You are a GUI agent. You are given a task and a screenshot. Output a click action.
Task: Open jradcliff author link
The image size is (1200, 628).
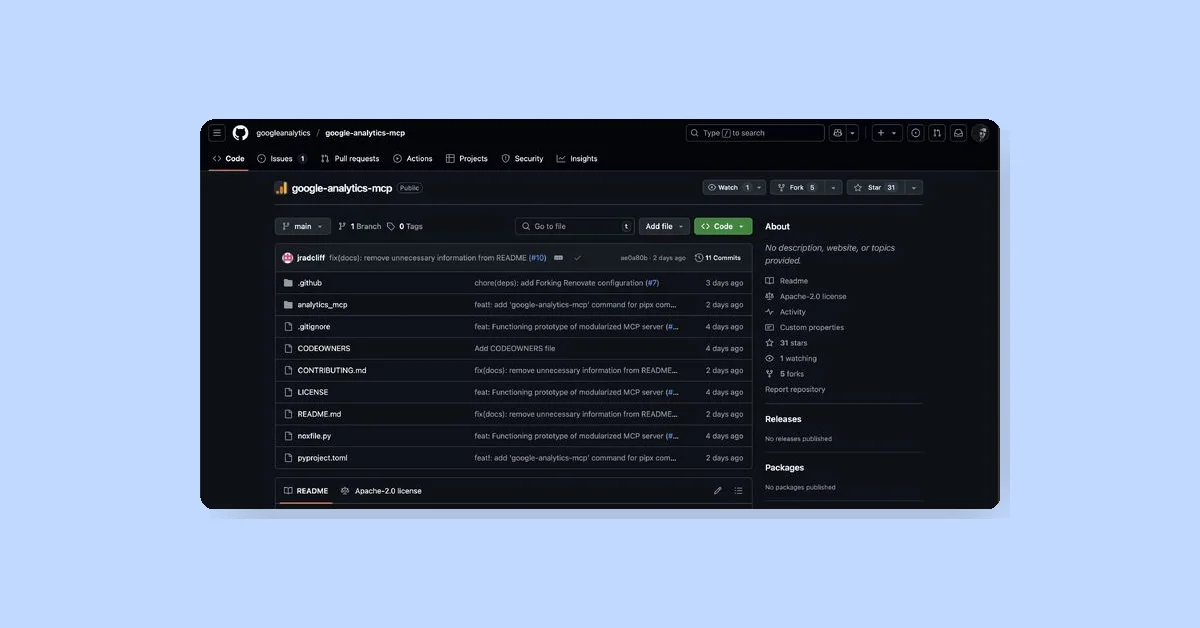point(311,258)
